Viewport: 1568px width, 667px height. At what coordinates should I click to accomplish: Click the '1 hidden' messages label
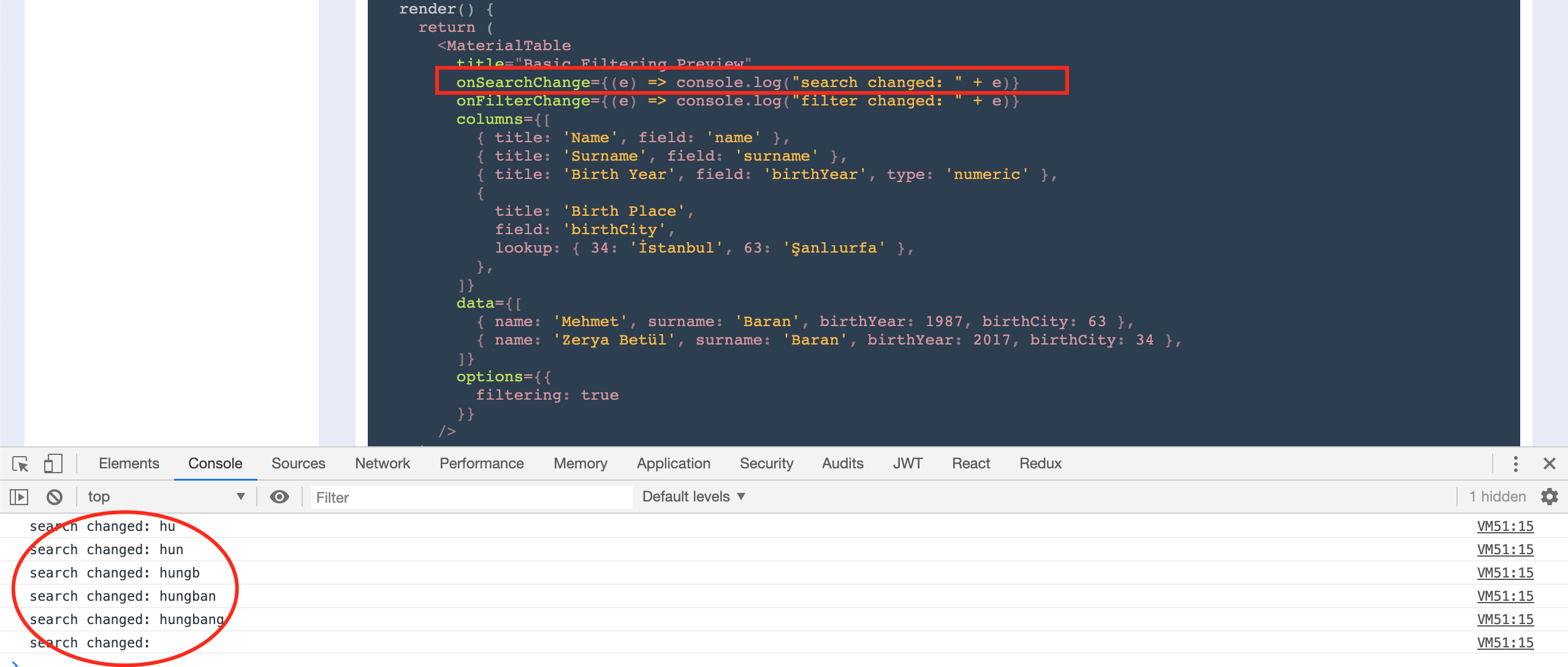click(x=1497, y=497)
